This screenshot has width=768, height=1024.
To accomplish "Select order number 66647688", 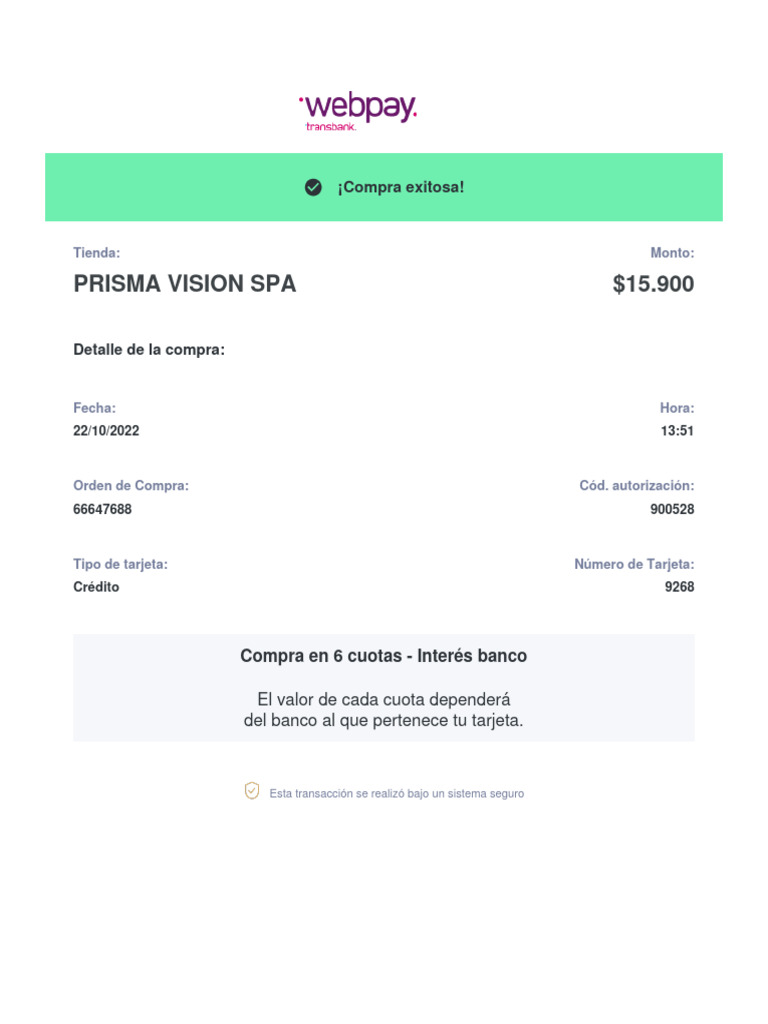I will click(102, 509).
